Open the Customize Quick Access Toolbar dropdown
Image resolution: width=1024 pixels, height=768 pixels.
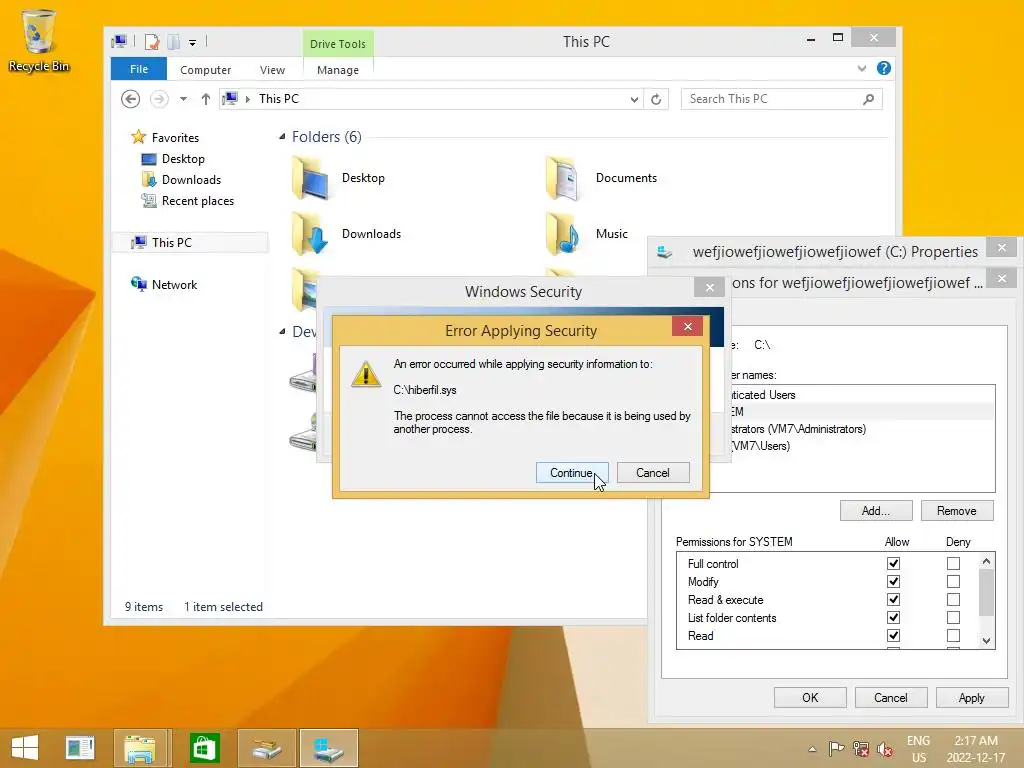click(193, 42)
